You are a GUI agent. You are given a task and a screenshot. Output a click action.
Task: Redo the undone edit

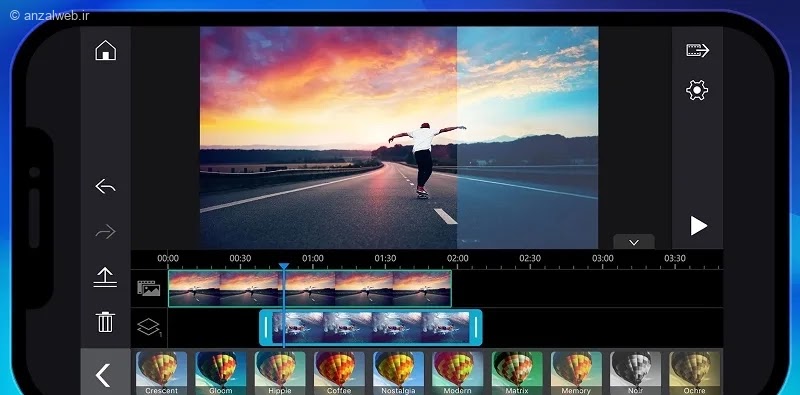click(106, 232)
